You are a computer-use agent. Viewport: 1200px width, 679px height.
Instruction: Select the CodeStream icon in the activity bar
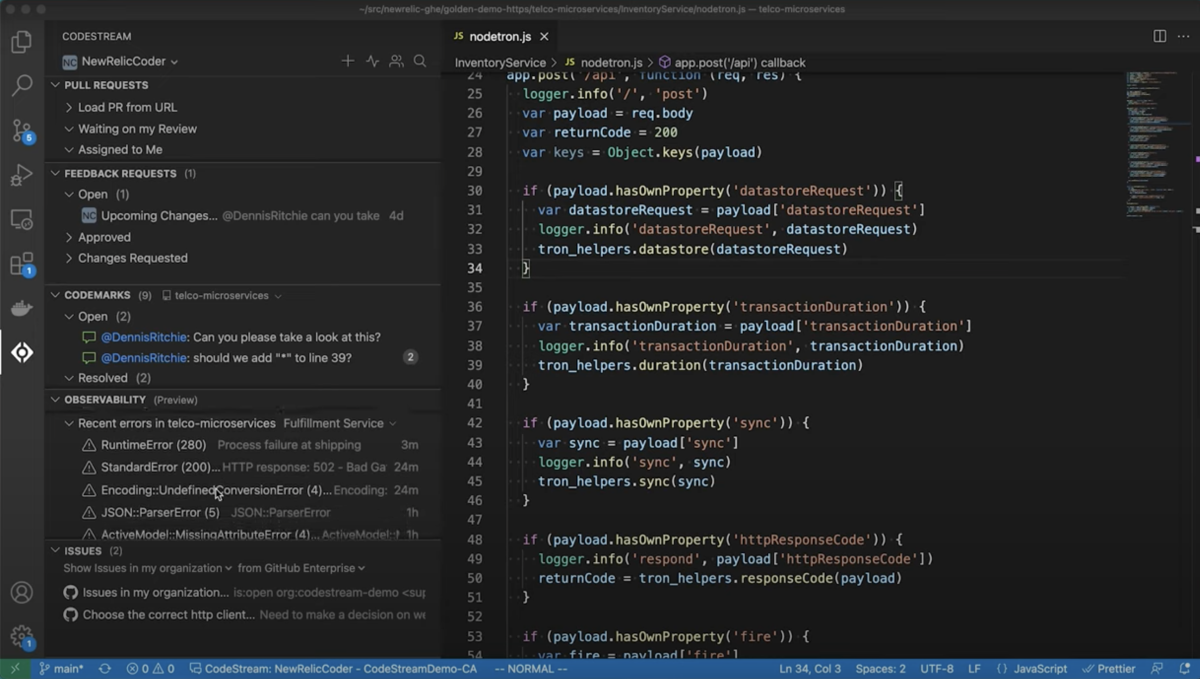pyautogui.click(x=21, y=352)
